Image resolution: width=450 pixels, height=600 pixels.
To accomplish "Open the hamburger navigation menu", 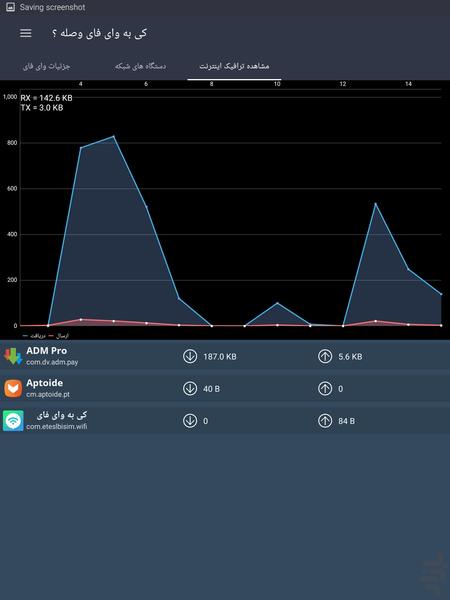I will coord(26,33).
